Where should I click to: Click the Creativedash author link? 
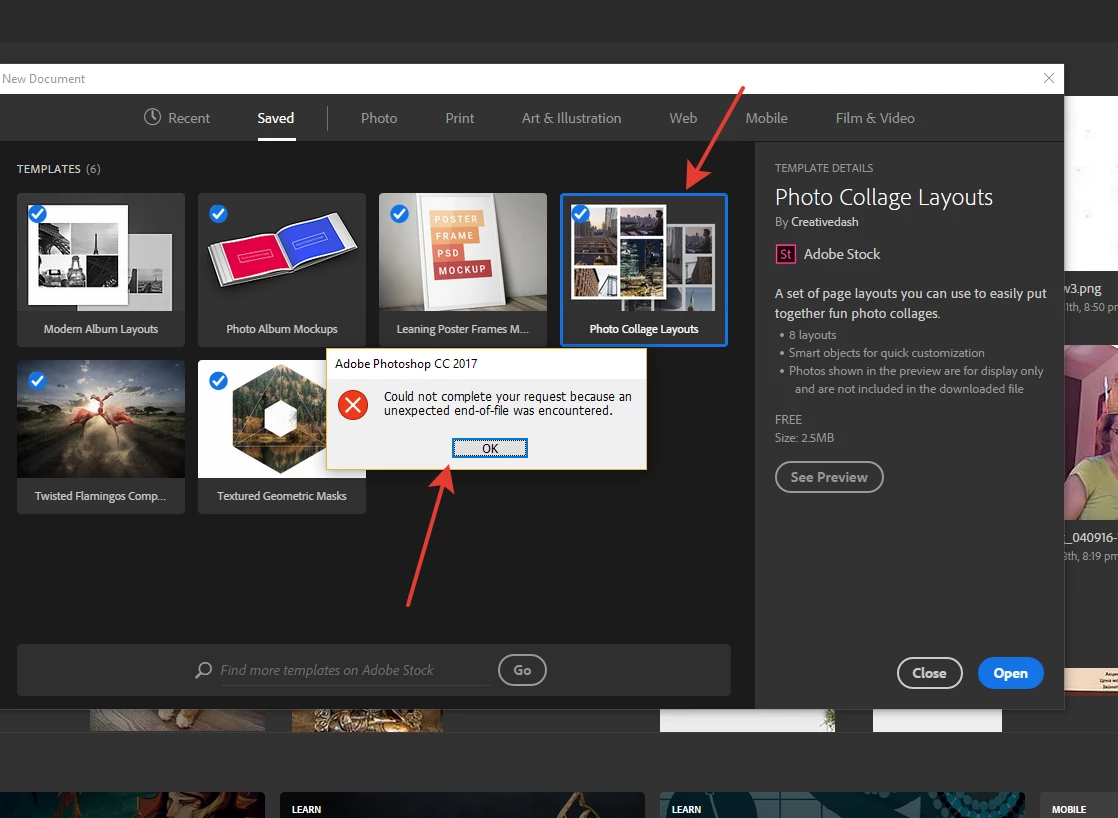[824, 222]
